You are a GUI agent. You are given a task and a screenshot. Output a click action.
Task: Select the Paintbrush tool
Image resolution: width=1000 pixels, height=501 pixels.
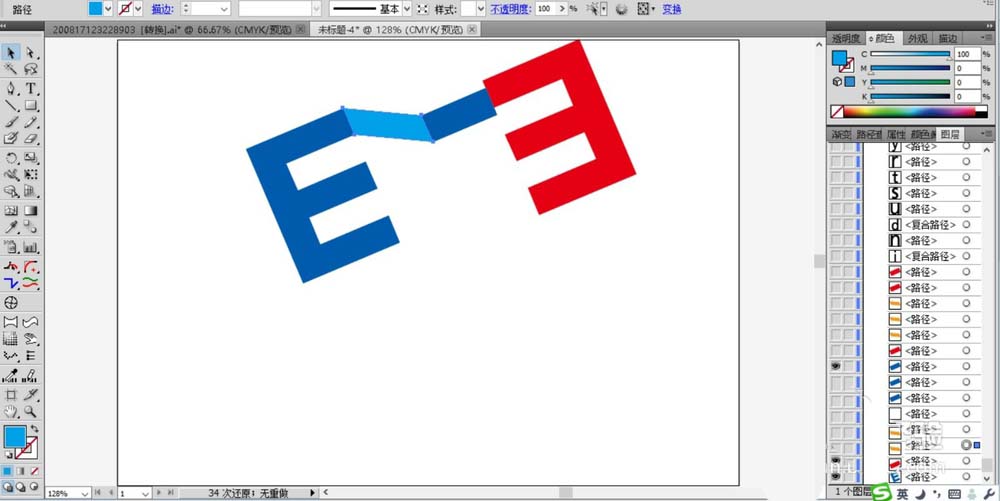[x=11, y=122]
